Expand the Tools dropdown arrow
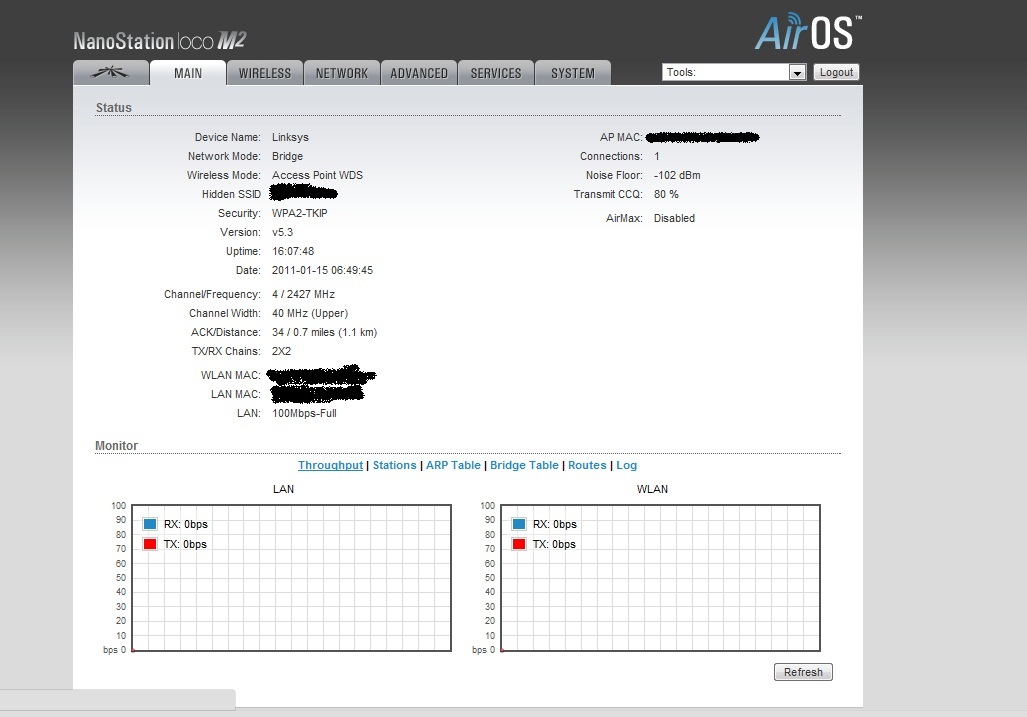Screen dimensions: 1027x717 click(x=797, y=73)
